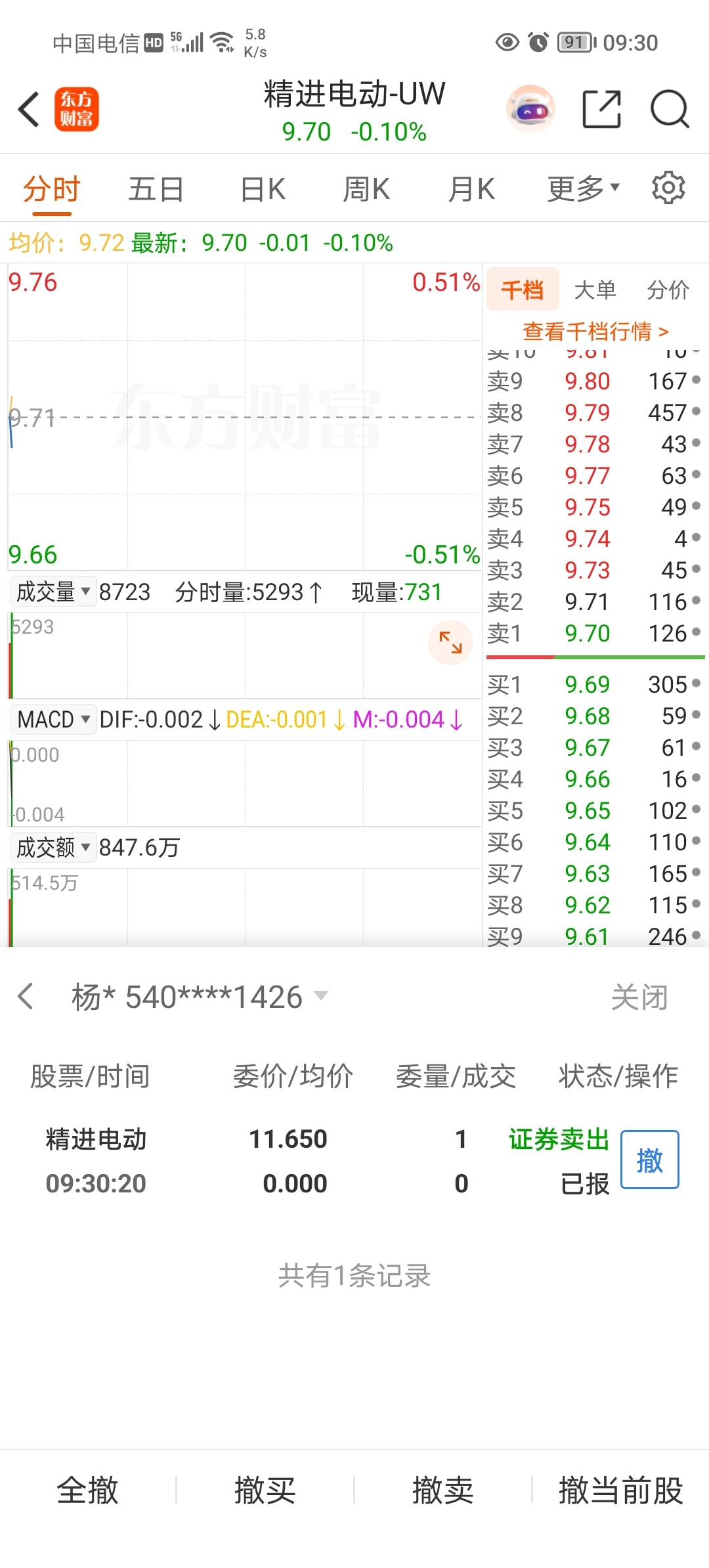
Task: Tap the share/export icon
Action: pos(602,109)
